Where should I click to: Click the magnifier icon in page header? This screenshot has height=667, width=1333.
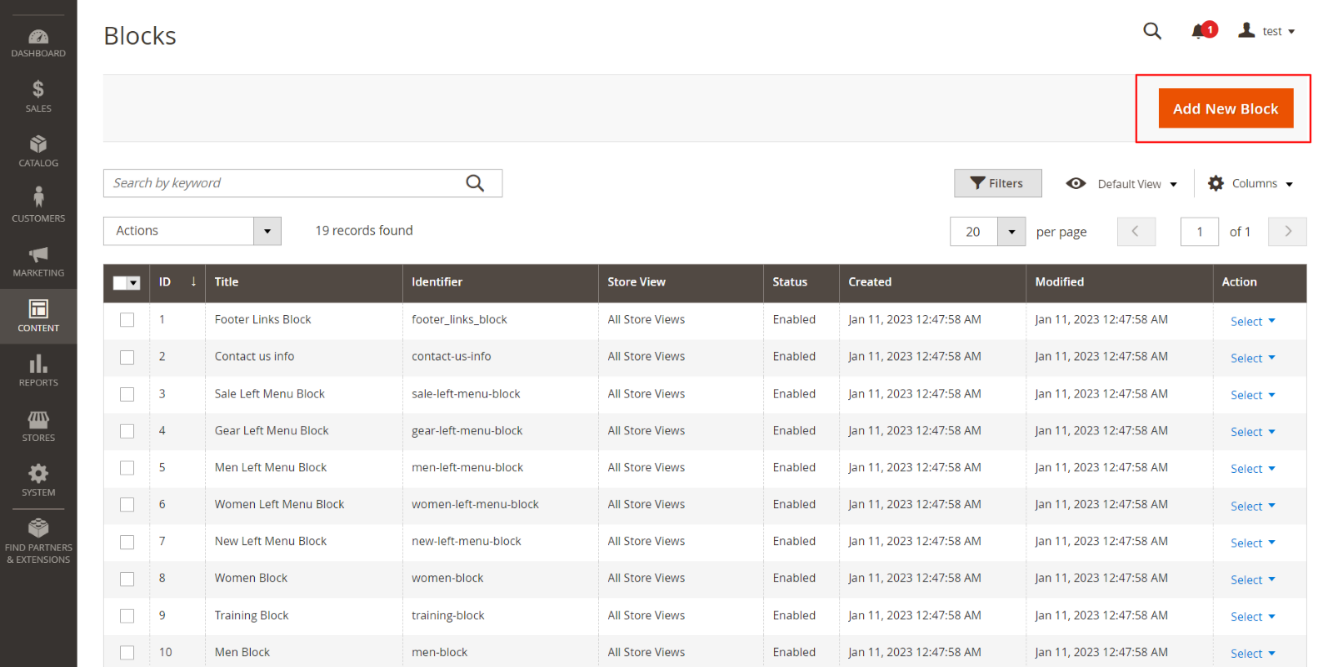coord(1152,31)
